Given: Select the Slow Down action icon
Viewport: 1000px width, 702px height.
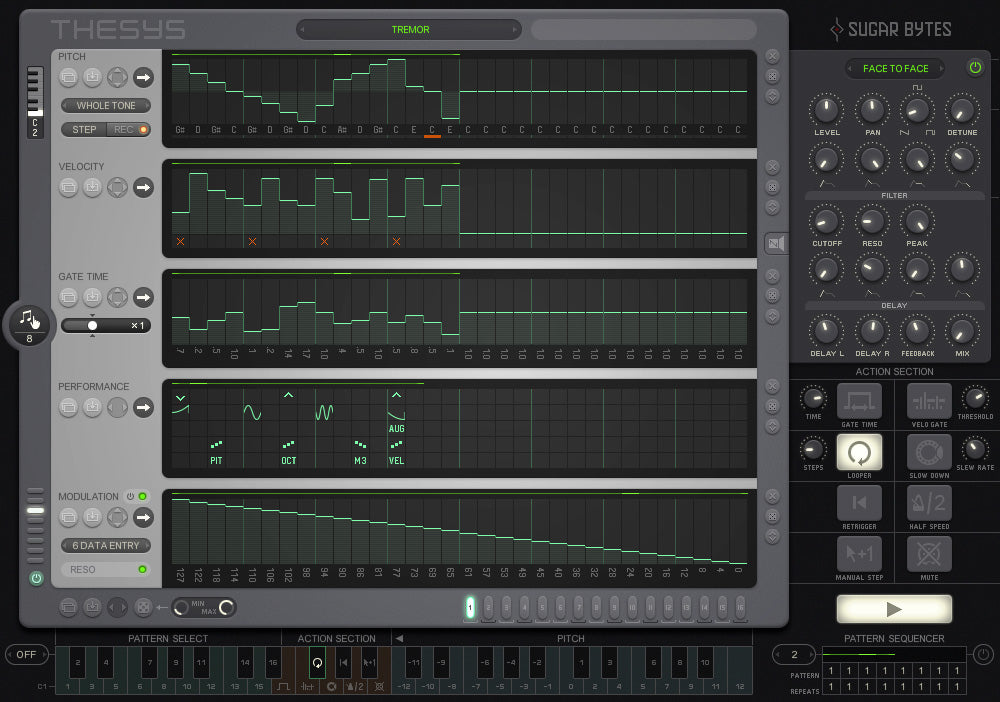Looking at the screenshot, I should (x=928, y=452).
